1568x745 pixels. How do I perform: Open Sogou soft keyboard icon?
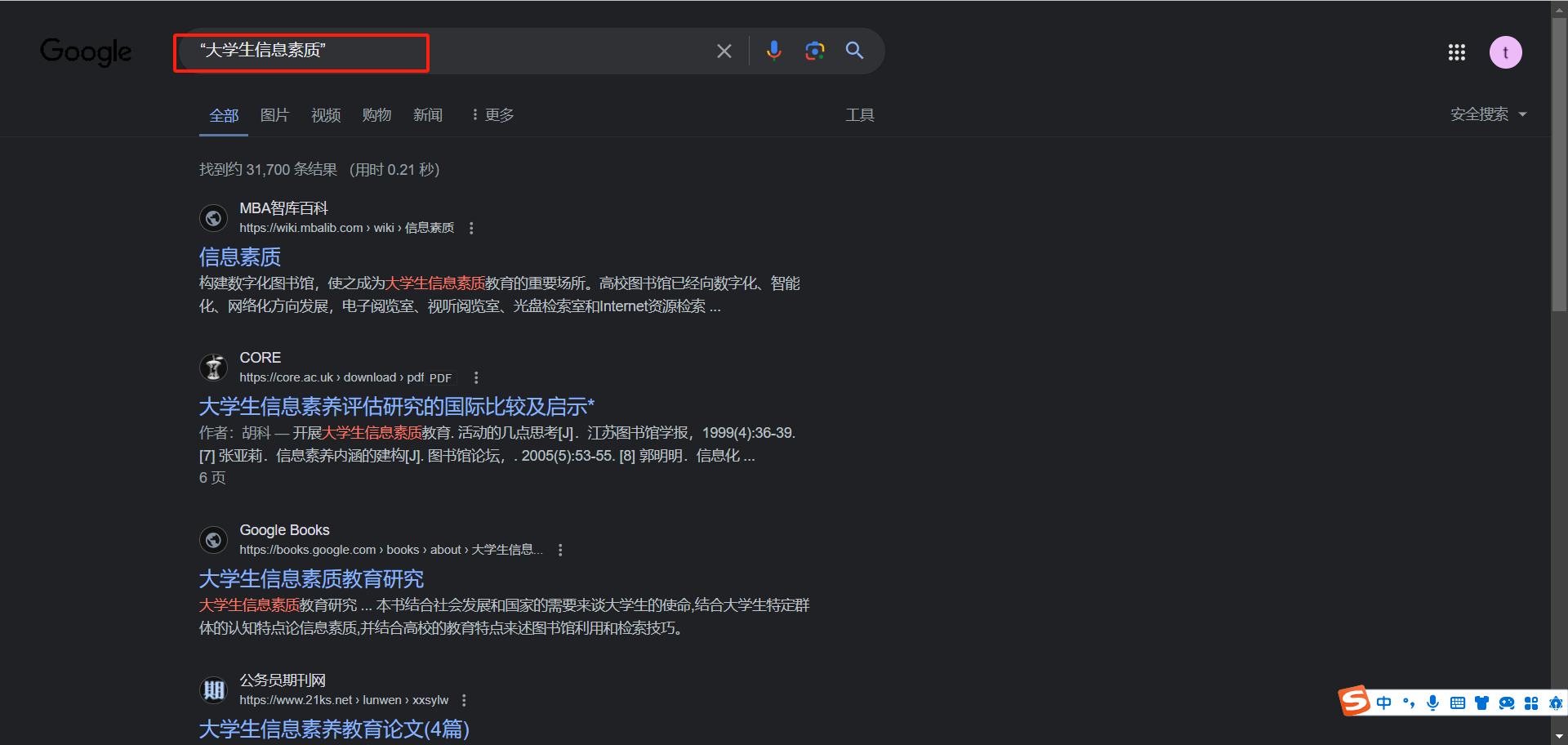(1457, 703)
